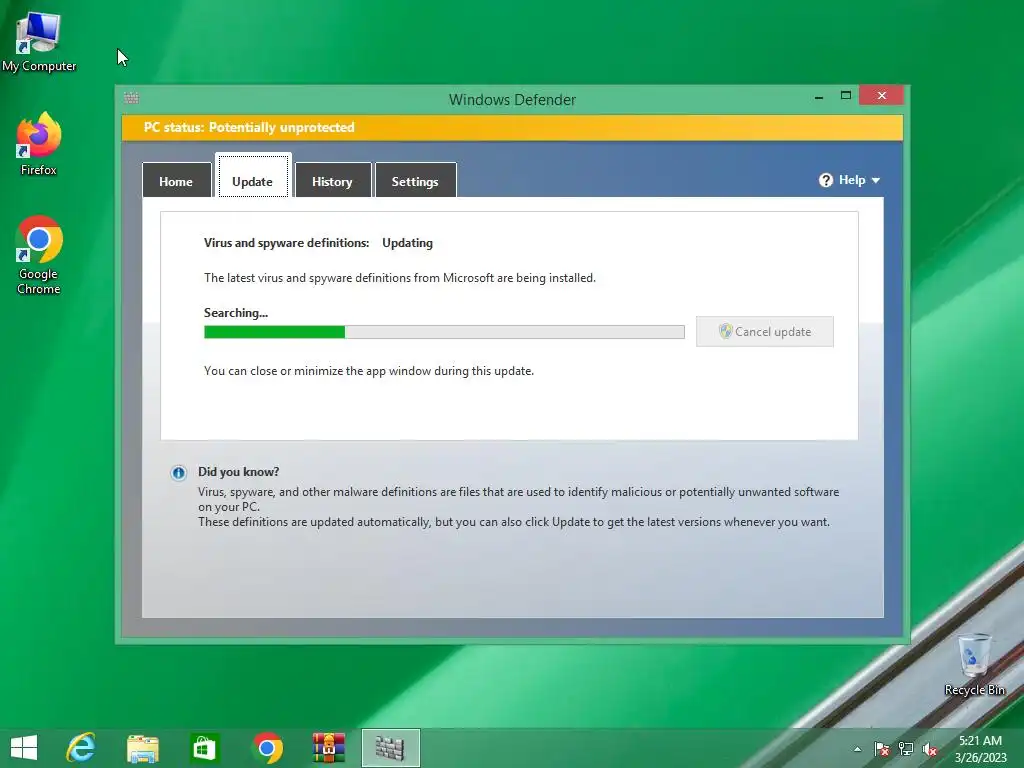This screenshot has height=768, width=1024.
Task: Open File Explorer from taskbar
Action: 142,748
